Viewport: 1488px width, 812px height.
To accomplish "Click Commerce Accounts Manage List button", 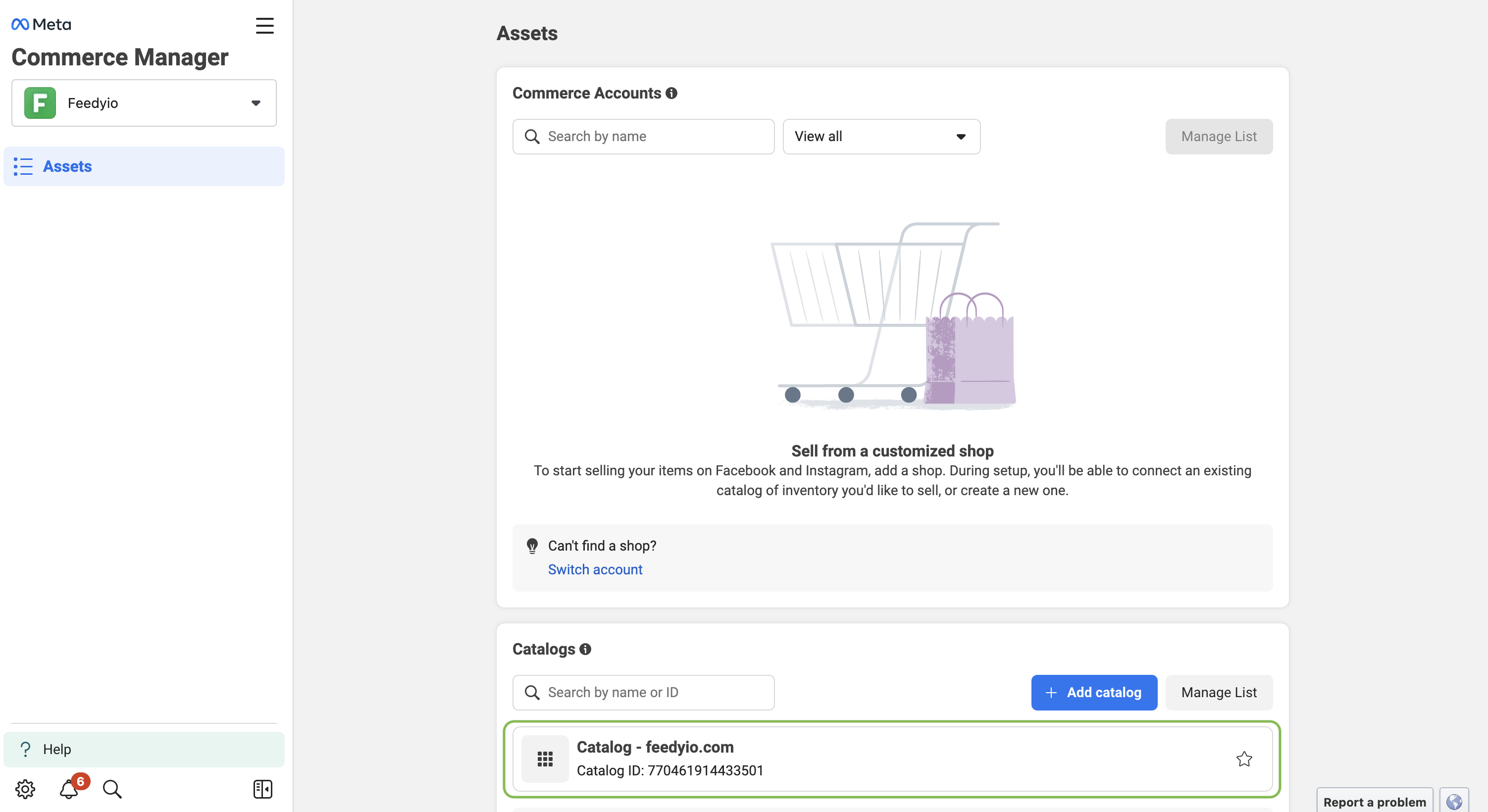I will pyautogui.click(x=1219, y=136).
